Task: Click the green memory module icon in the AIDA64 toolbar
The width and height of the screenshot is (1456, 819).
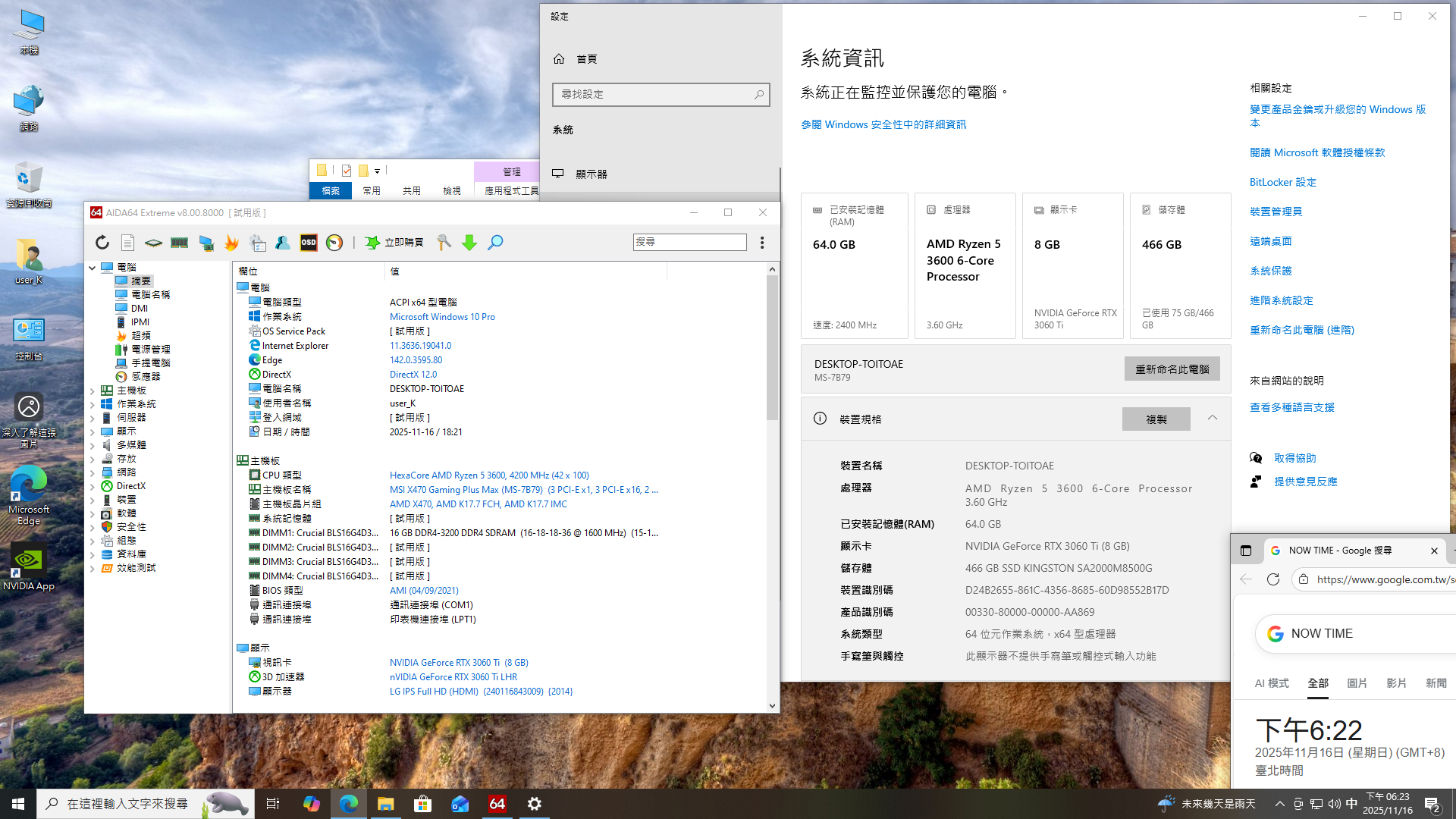Action: click(x=180, y=243)
